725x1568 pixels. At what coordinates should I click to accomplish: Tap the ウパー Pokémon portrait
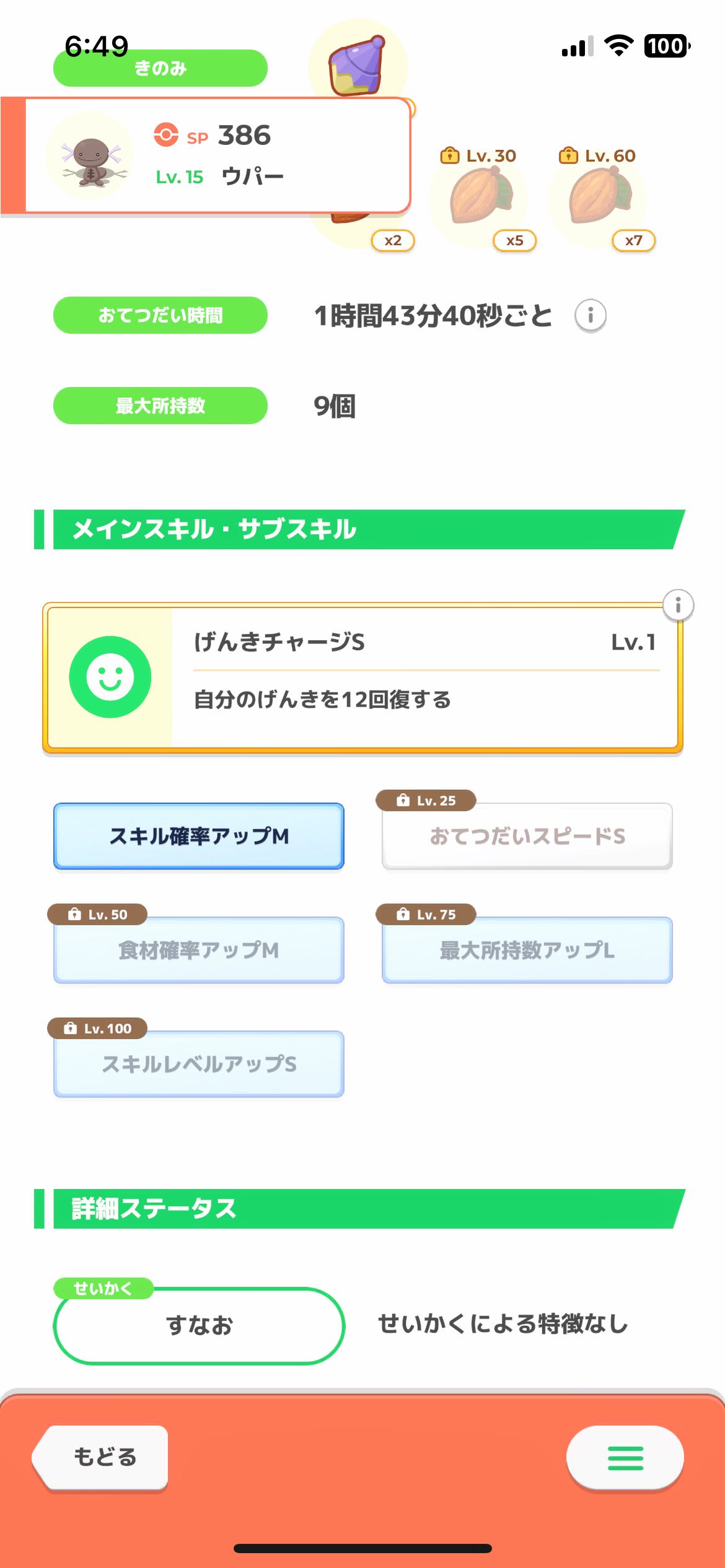point(90,155)
